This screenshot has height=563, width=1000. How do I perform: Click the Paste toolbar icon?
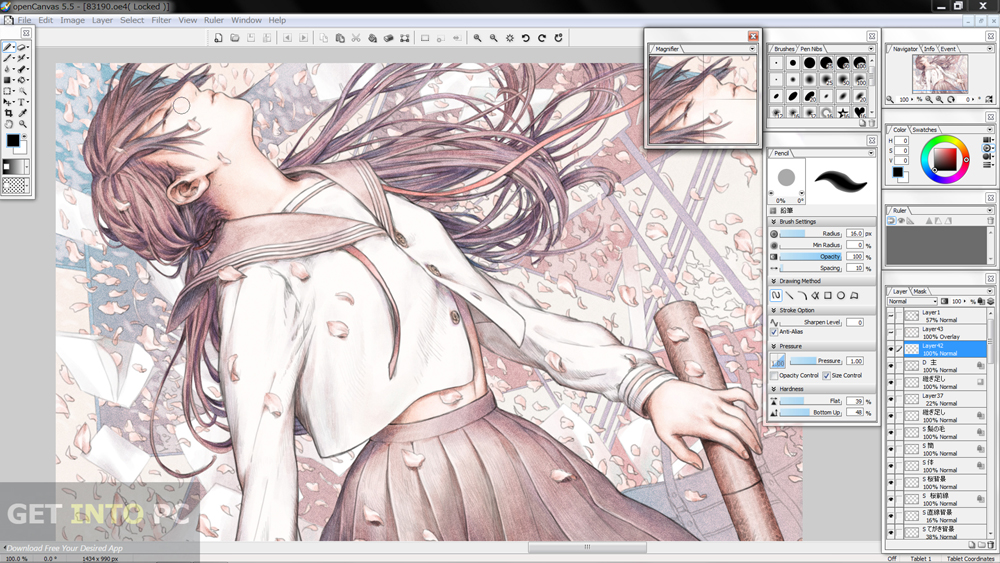click(x=340, y=38)
